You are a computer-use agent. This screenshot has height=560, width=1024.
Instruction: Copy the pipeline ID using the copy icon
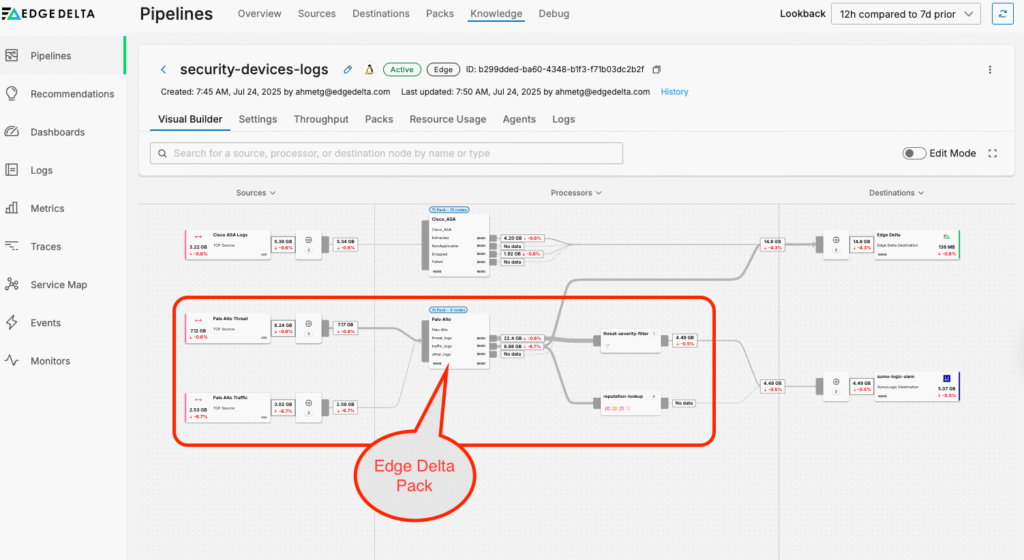pos(657,70)
